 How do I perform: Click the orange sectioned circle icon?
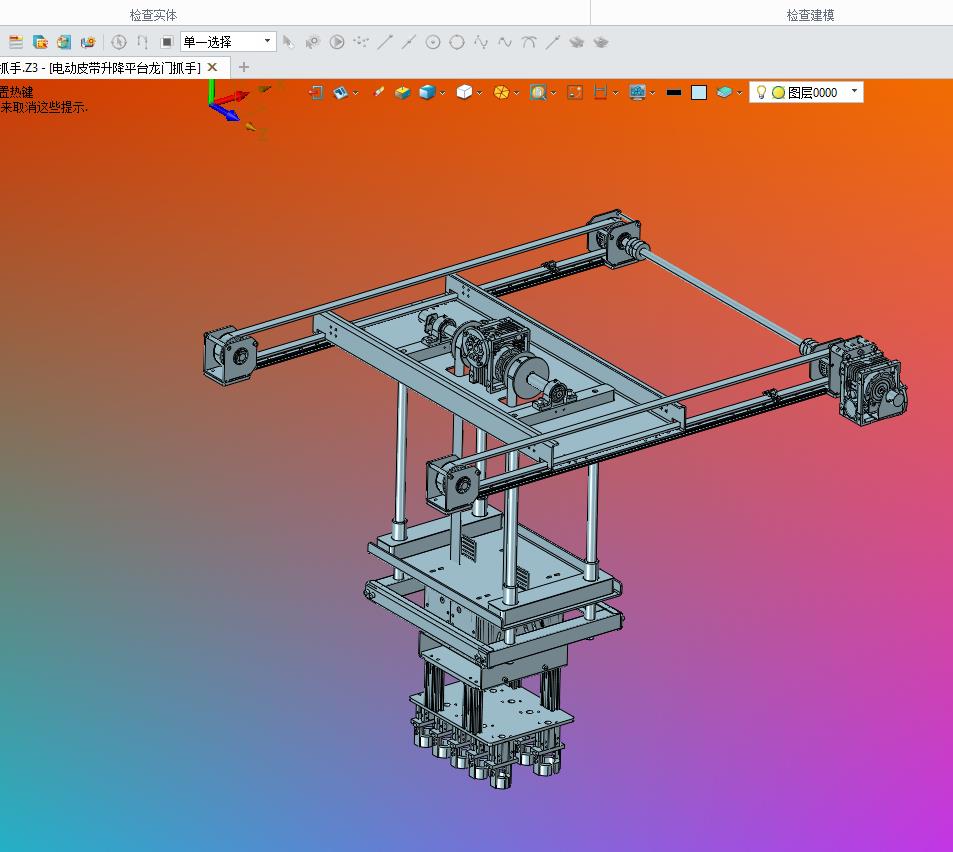(x=501, y=92)
